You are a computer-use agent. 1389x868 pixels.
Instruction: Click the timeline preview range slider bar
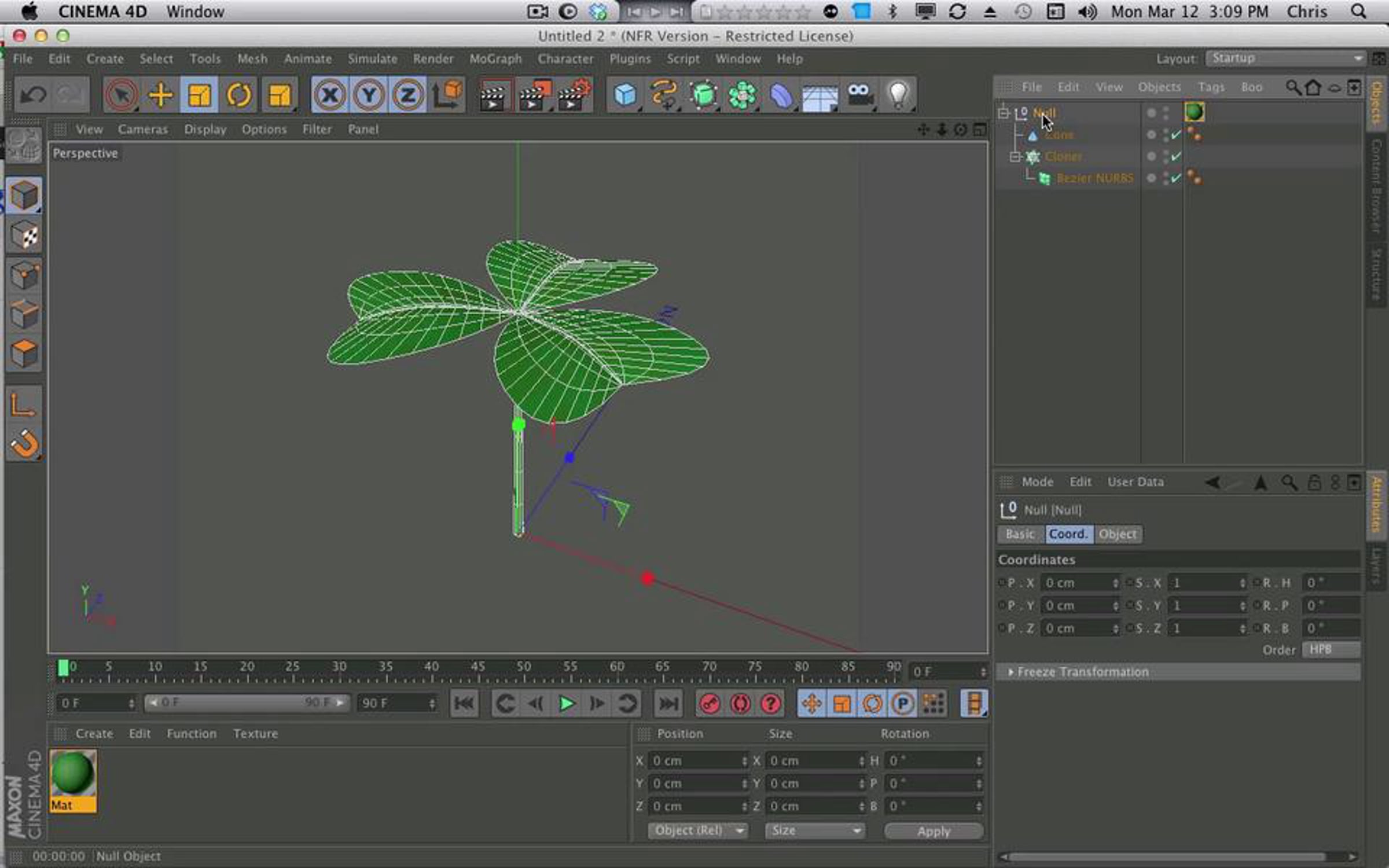pos(247,703)
